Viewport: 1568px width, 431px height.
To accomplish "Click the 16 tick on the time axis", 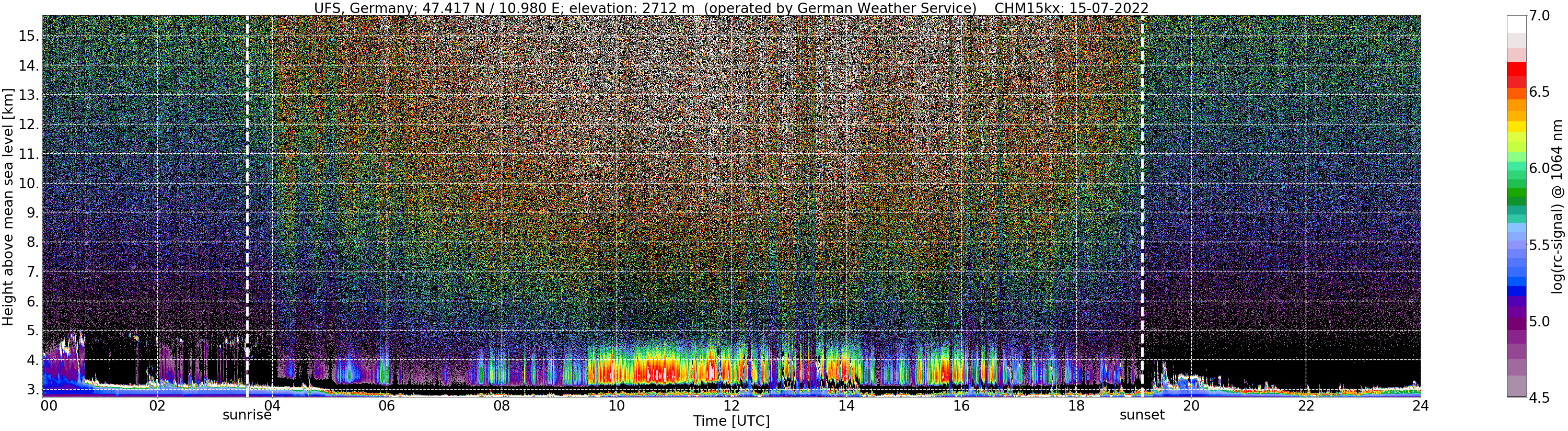I will pyautogui.click(x=961, y=406).
